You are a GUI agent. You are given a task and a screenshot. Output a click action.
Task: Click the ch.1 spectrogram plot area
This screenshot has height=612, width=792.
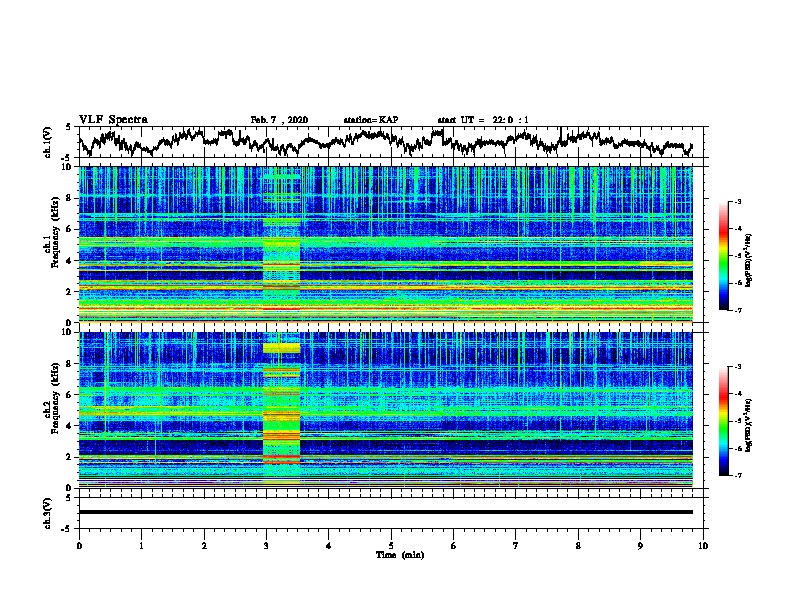(386, 244)
